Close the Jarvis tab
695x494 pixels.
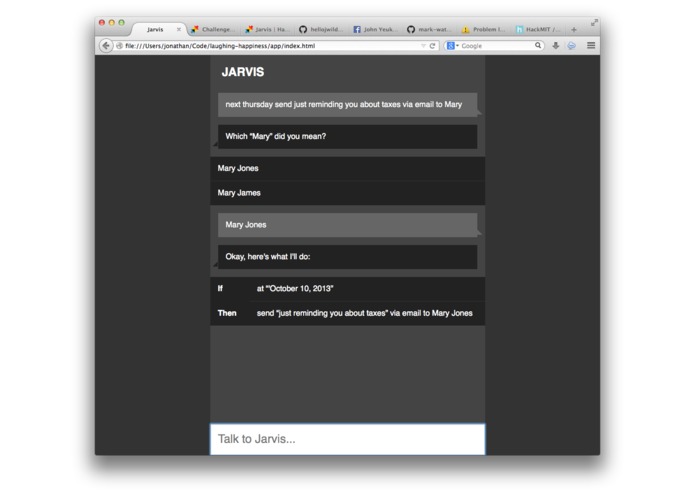tap(179, 29)
